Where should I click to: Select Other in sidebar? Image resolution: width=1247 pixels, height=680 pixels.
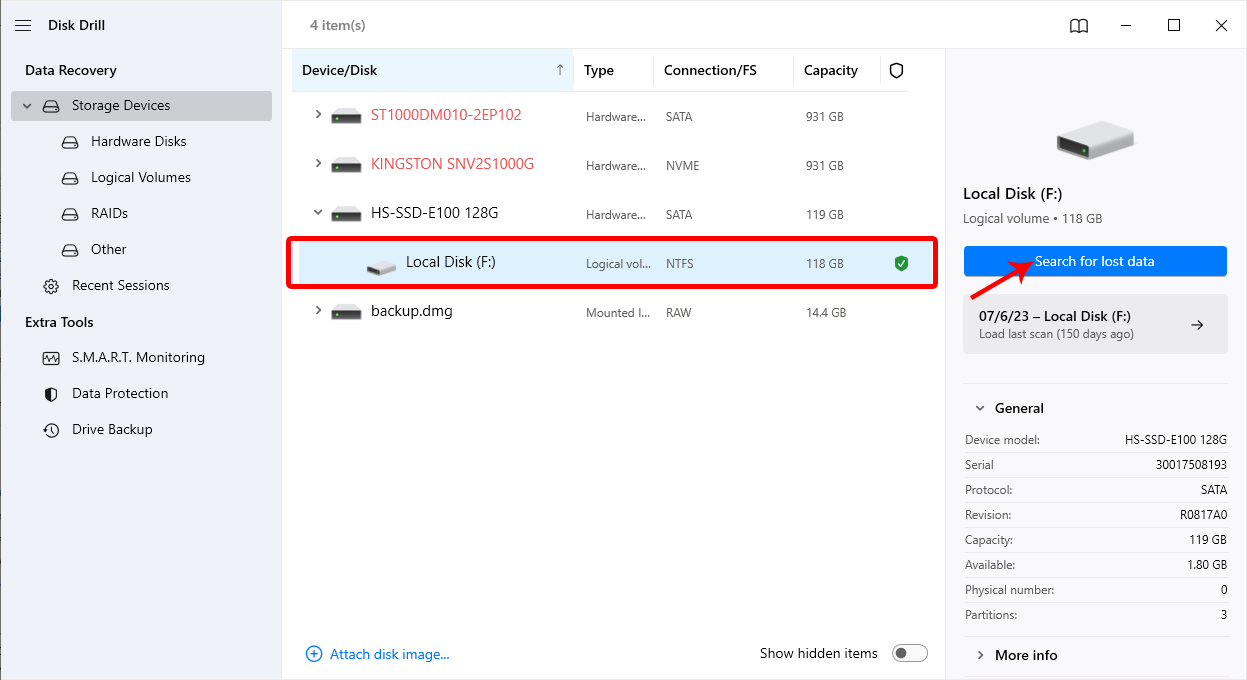coord(109,249)
